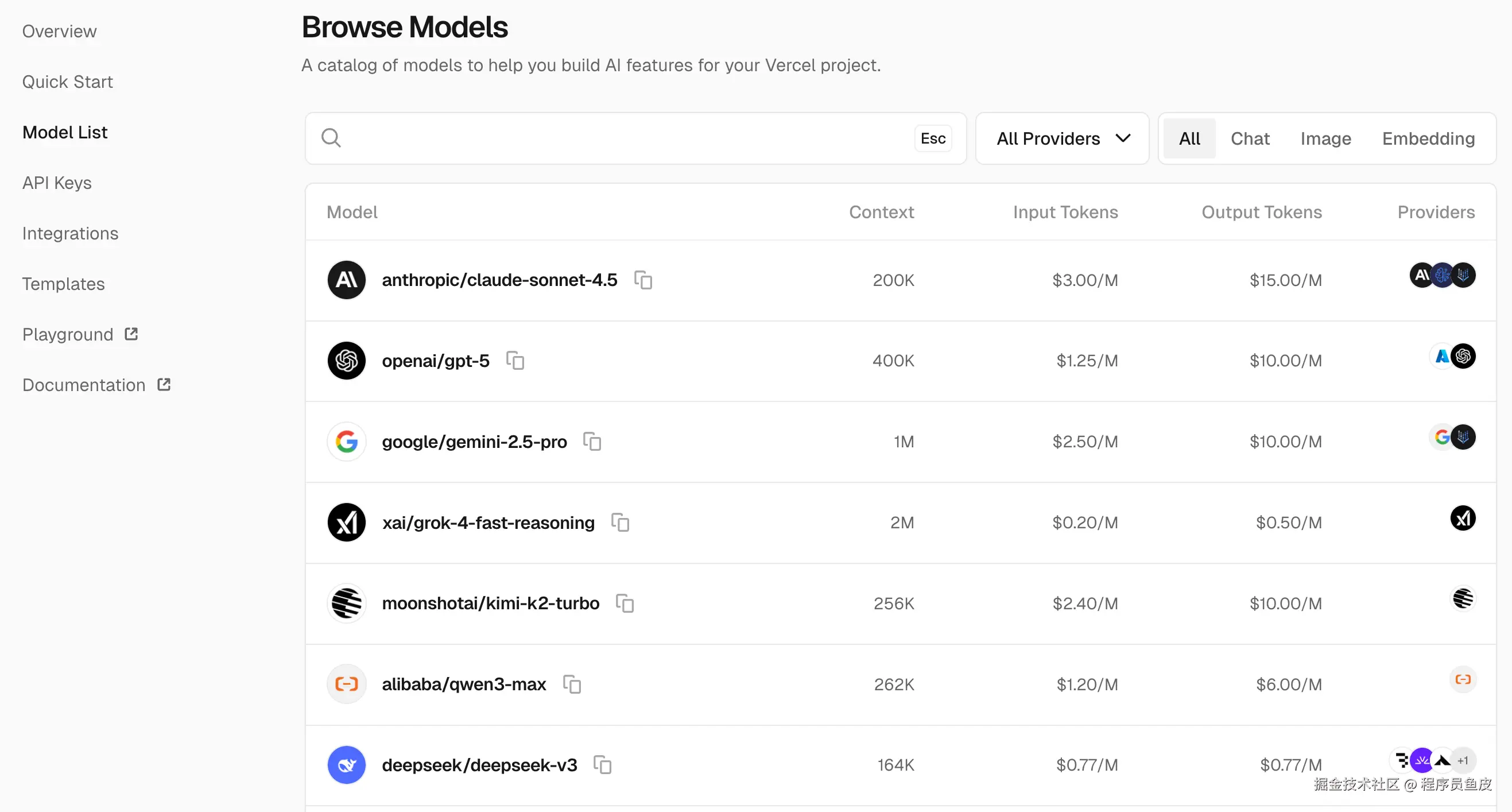Viewport: 1512px width, 812px height.
Task: Copy the moonshotai/kimi-k2-turbo model ID
Action: click(625, 604)
